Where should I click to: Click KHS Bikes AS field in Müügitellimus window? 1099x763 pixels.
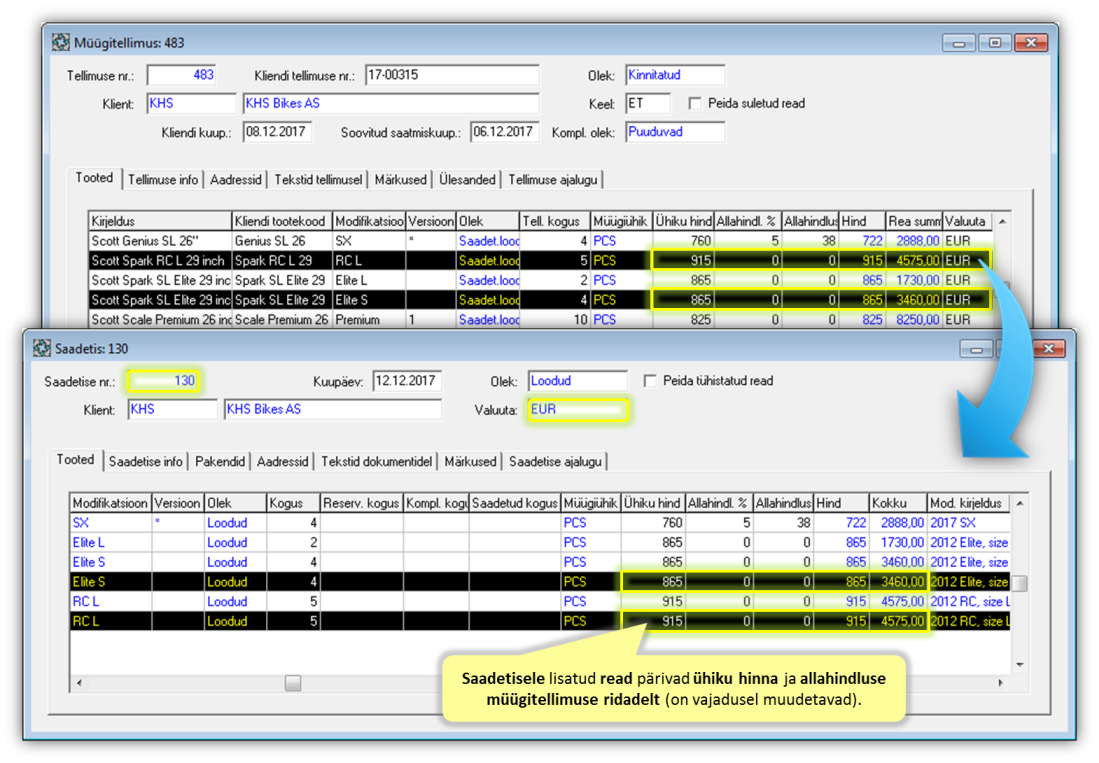pyautogui.click(x=391, y=104)
